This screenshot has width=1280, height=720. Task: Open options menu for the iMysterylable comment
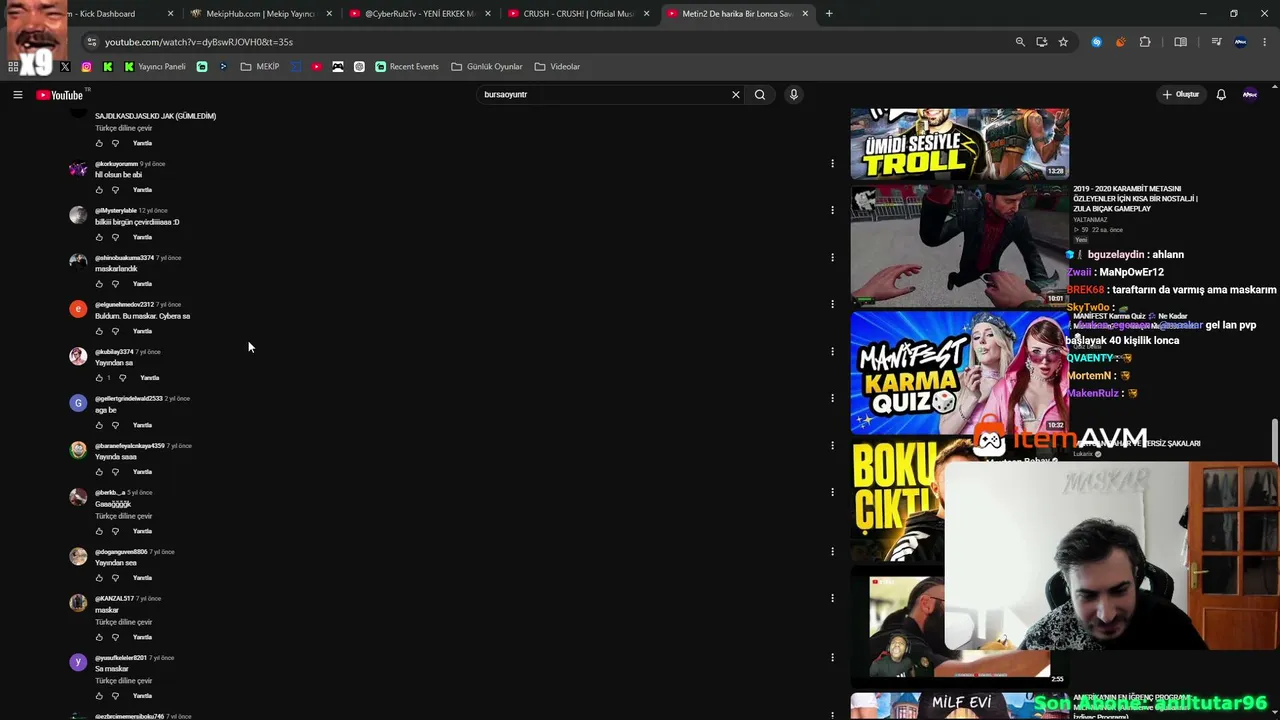[832, 210]
